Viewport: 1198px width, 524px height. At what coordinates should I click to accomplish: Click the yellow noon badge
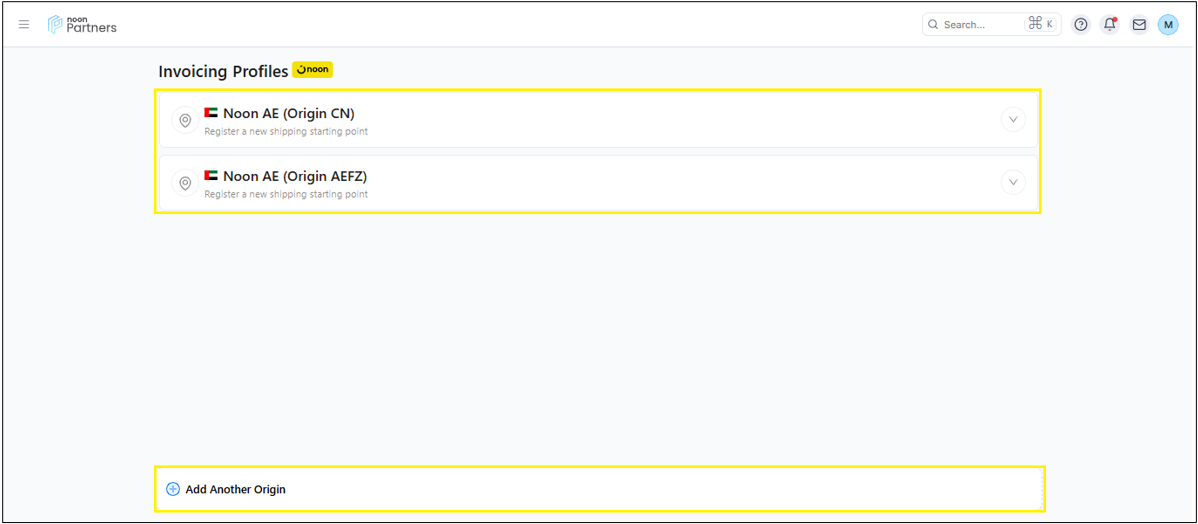tap(312, 70)
